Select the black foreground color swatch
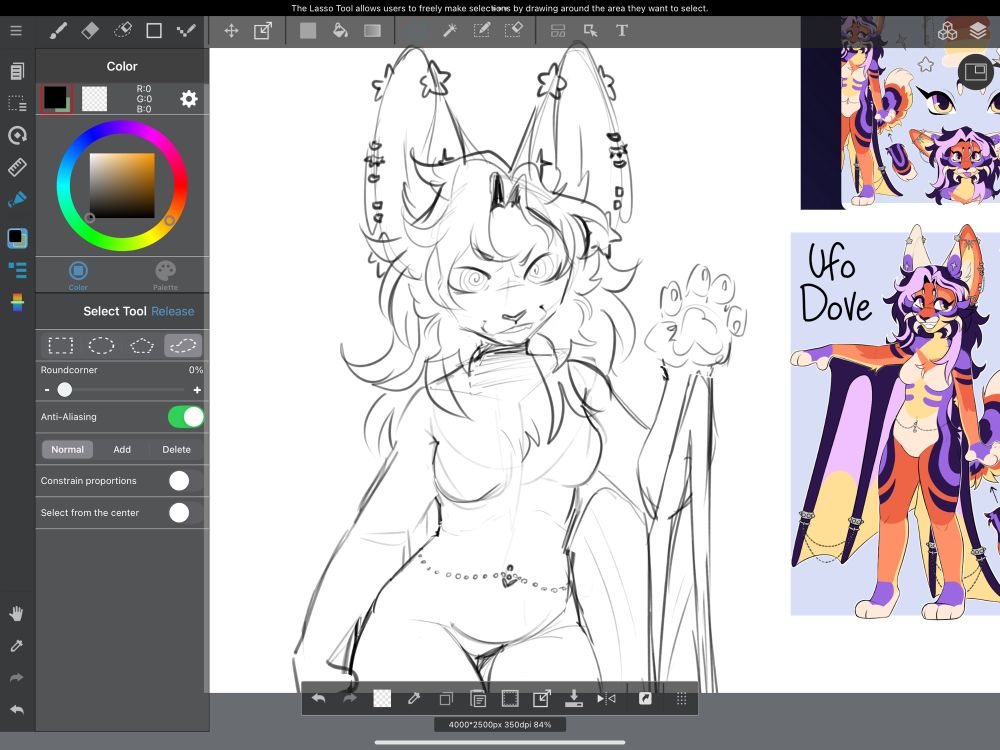 (55, 98)
